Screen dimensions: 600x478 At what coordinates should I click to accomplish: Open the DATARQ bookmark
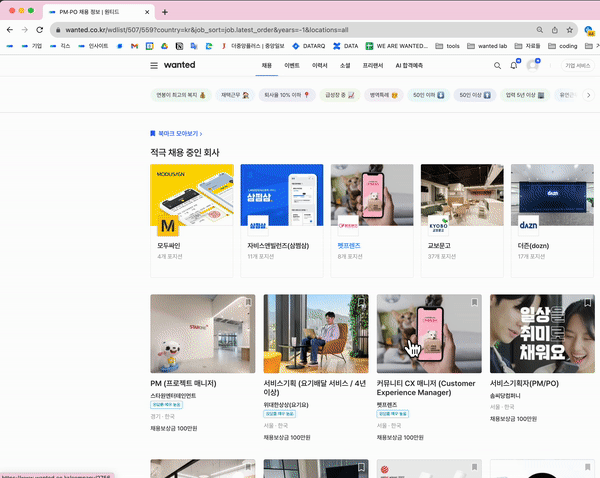pos(308,46)
